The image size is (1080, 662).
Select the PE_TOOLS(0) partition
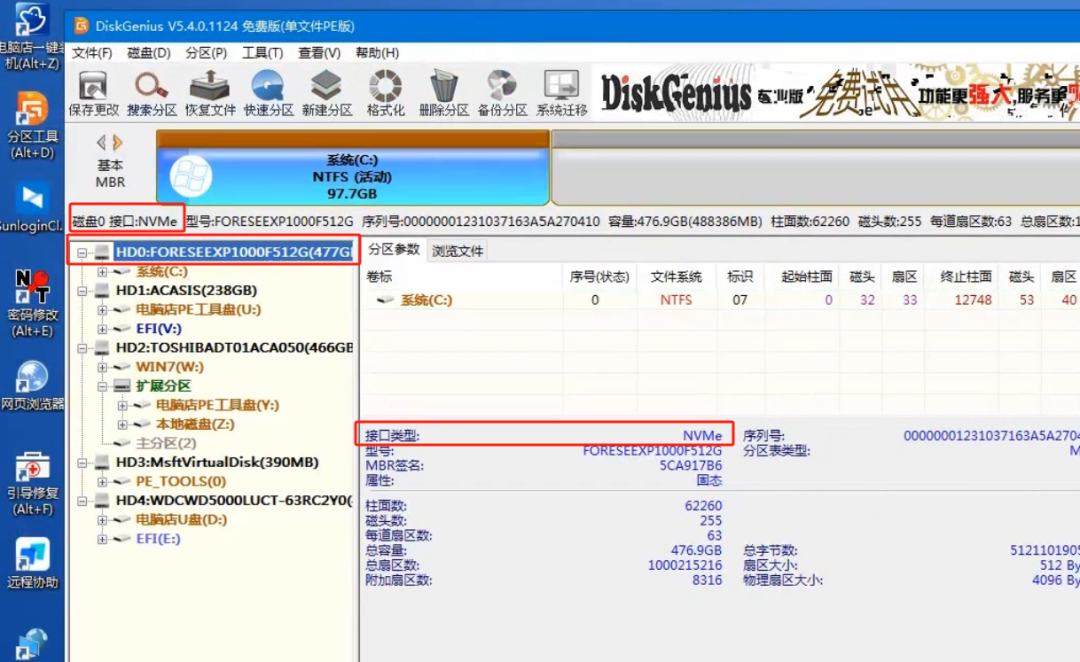point(180,481)
